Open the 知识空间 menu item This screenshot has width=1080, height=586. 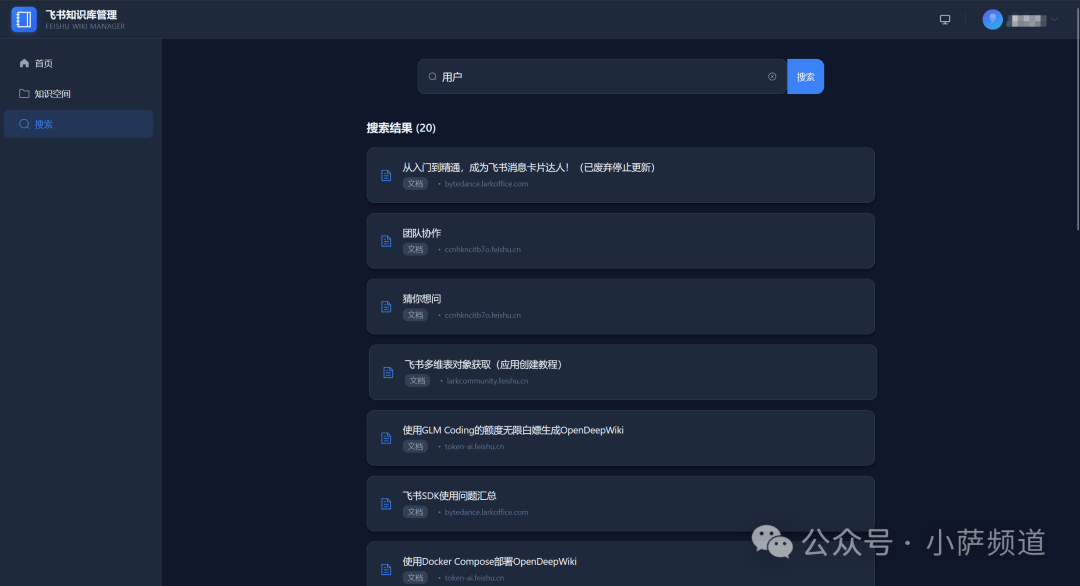point(79,94)
